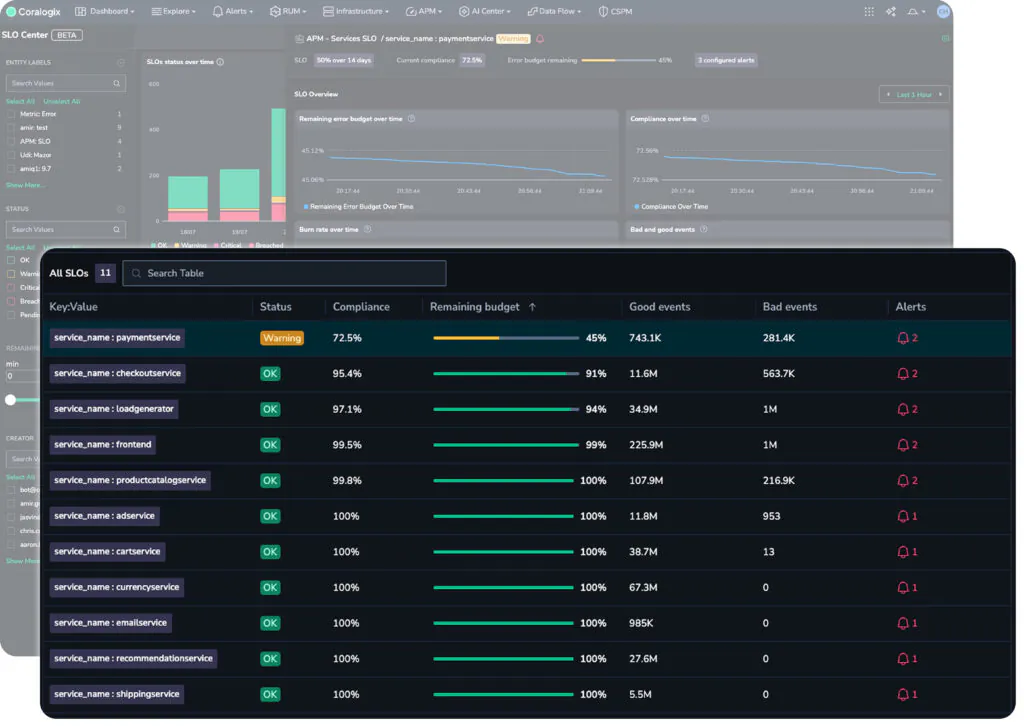Tick the OK status filter checkbox

coord(10,261)
